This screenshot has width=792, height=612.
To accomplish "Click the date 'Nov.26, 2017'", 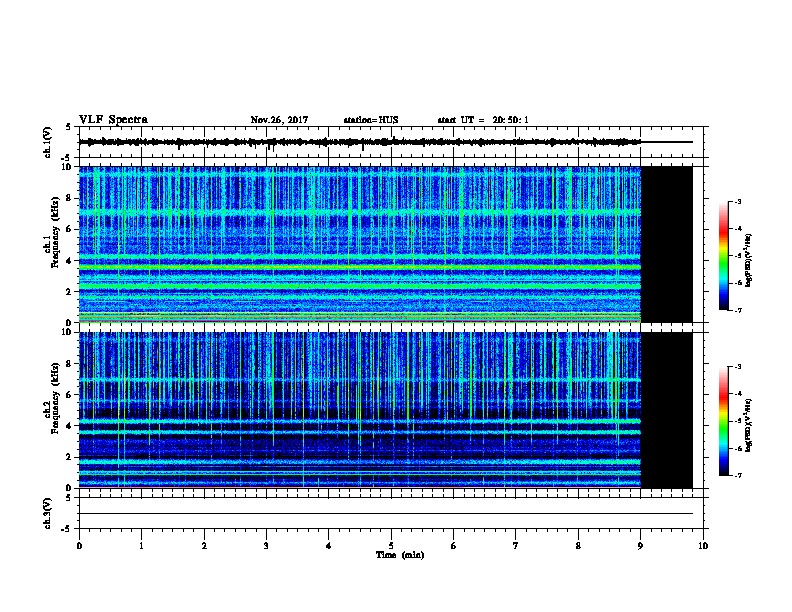I will (x=279, y=120).
